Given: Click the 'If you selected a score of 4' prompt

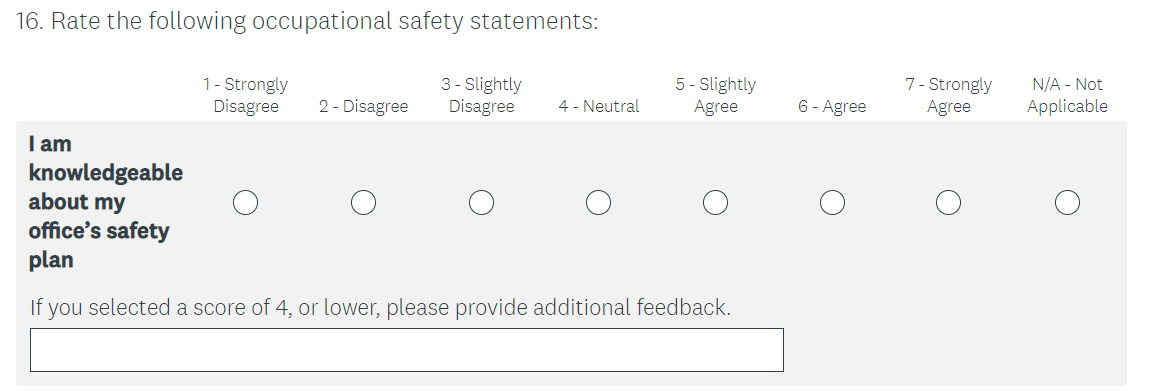Looking at the screenshot, I should coord(380,307).
